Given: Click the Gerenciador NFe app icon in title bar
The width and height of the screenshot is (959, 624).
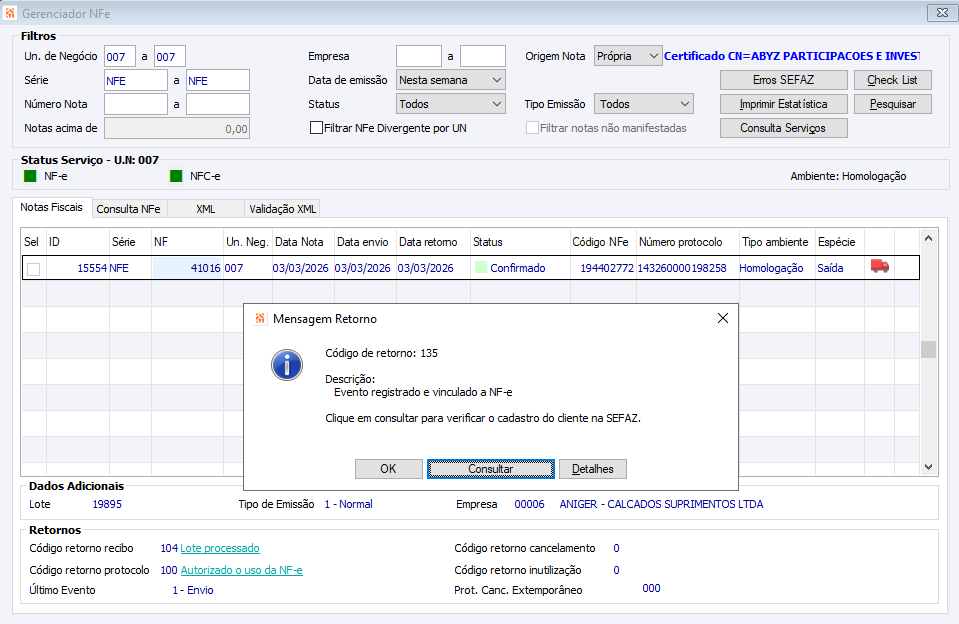Looking at the screenshot, I should [x=10, y=13].
